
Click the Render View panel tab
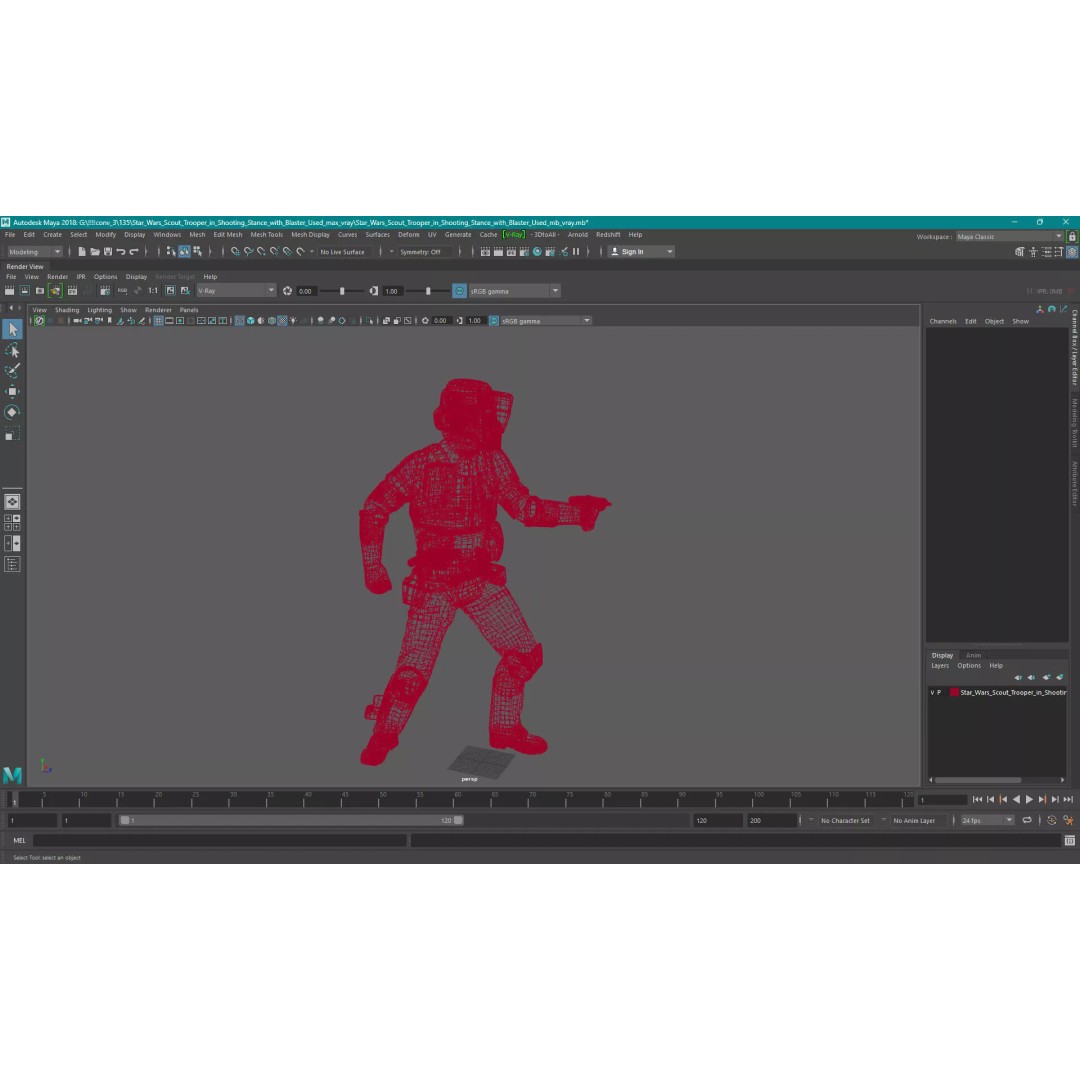coord(25,267)
